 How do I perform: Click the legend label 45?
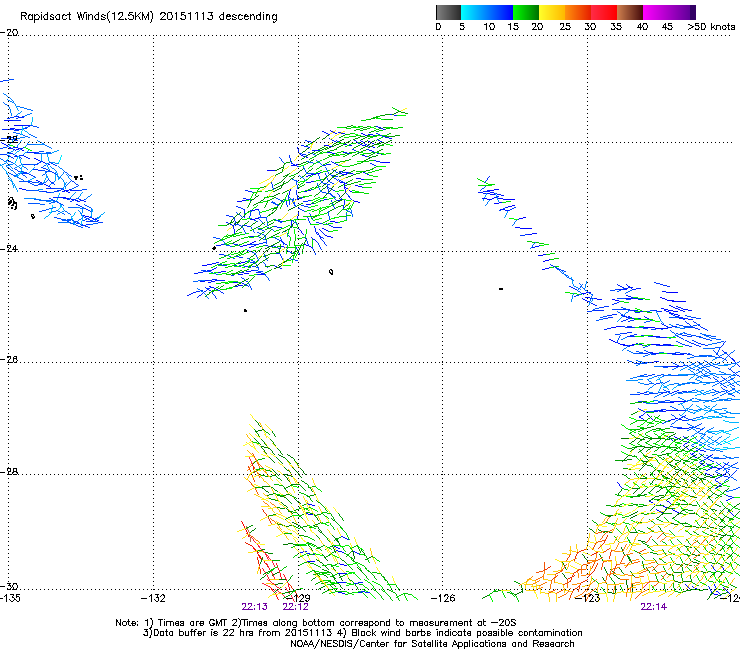[x=667, y=27]
